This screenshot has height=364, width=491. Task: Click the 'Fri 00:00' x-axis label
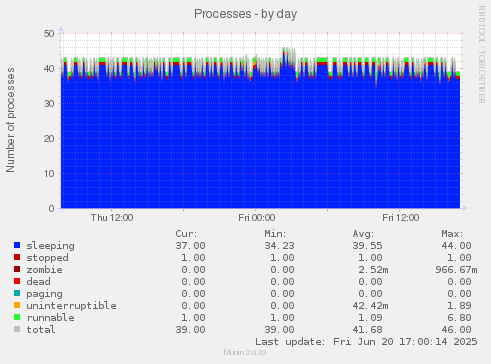257,218
